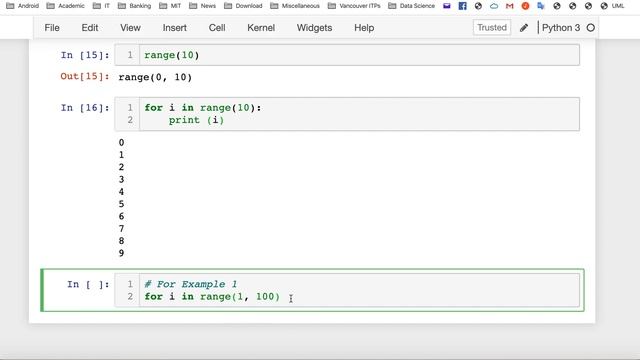Click the '# For Example 1' comment line
640x360 pixels.
tap(191, 284)
